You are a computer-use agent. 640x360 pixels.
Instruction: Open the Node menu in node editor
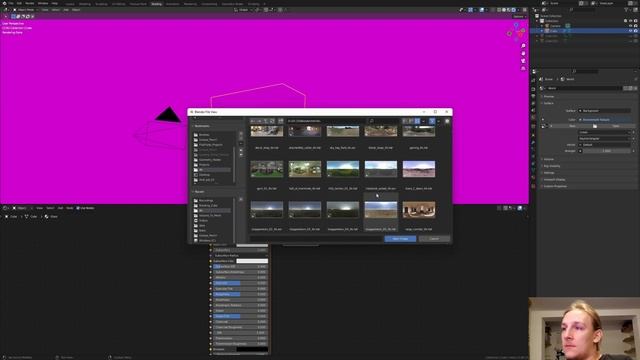[70, 208]
